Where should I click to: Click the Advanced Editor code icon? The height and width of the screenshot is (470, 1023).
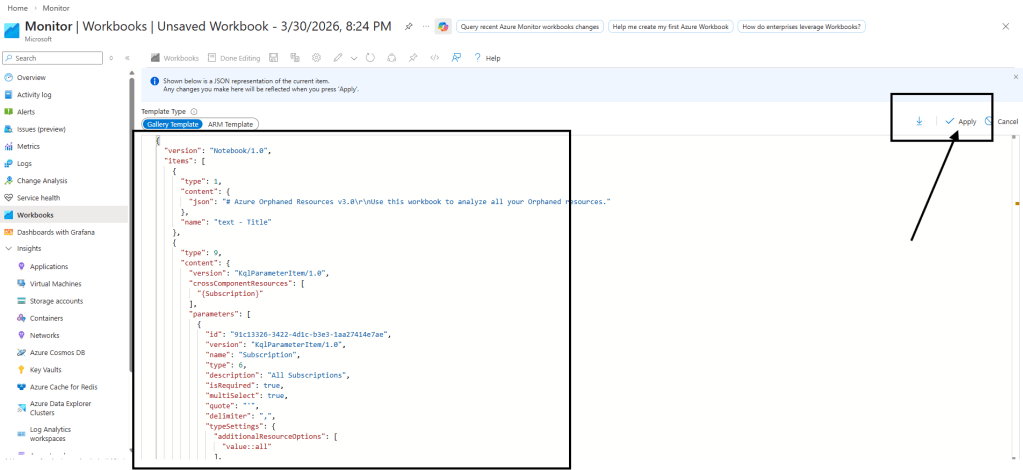point(434,58)
